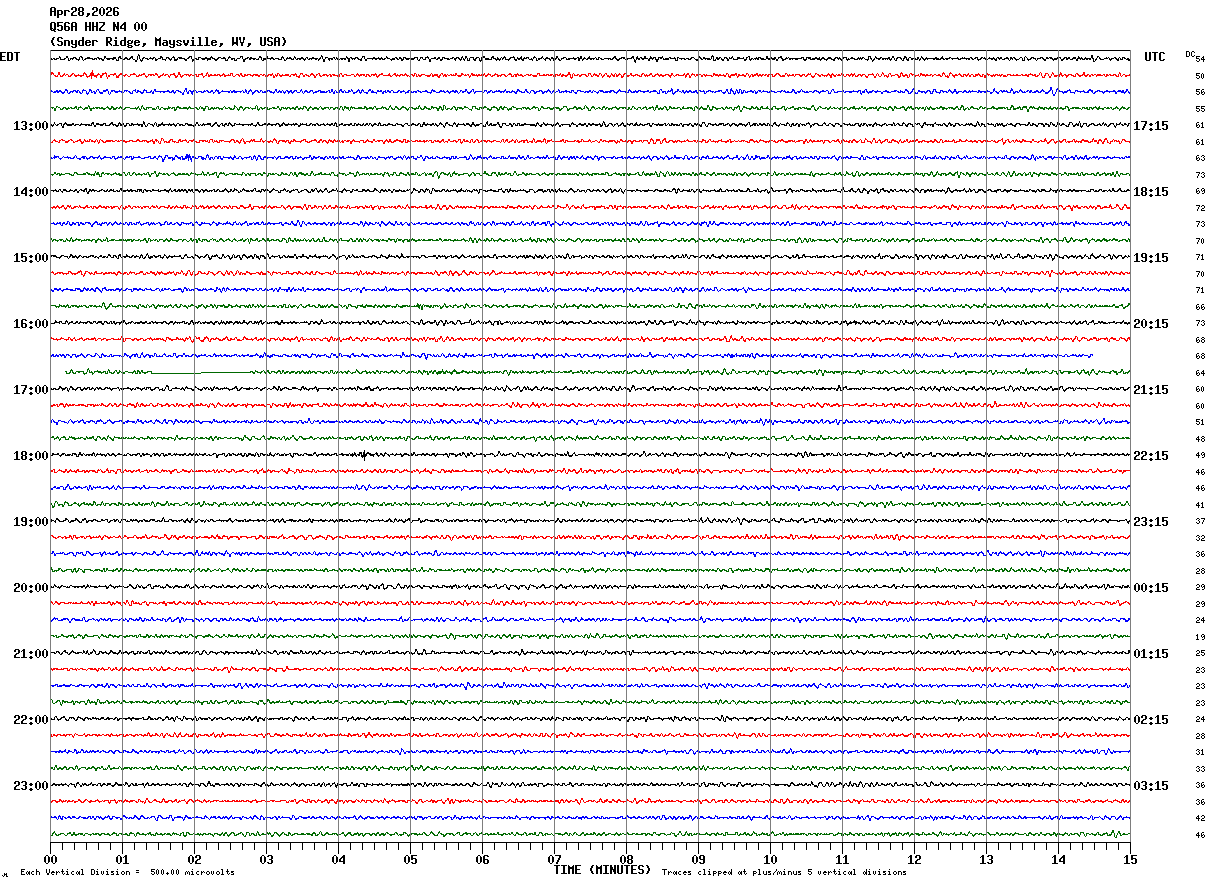
Task: Click the TIME (MINUTES) axis title
Action: click(x=602, y=870)
